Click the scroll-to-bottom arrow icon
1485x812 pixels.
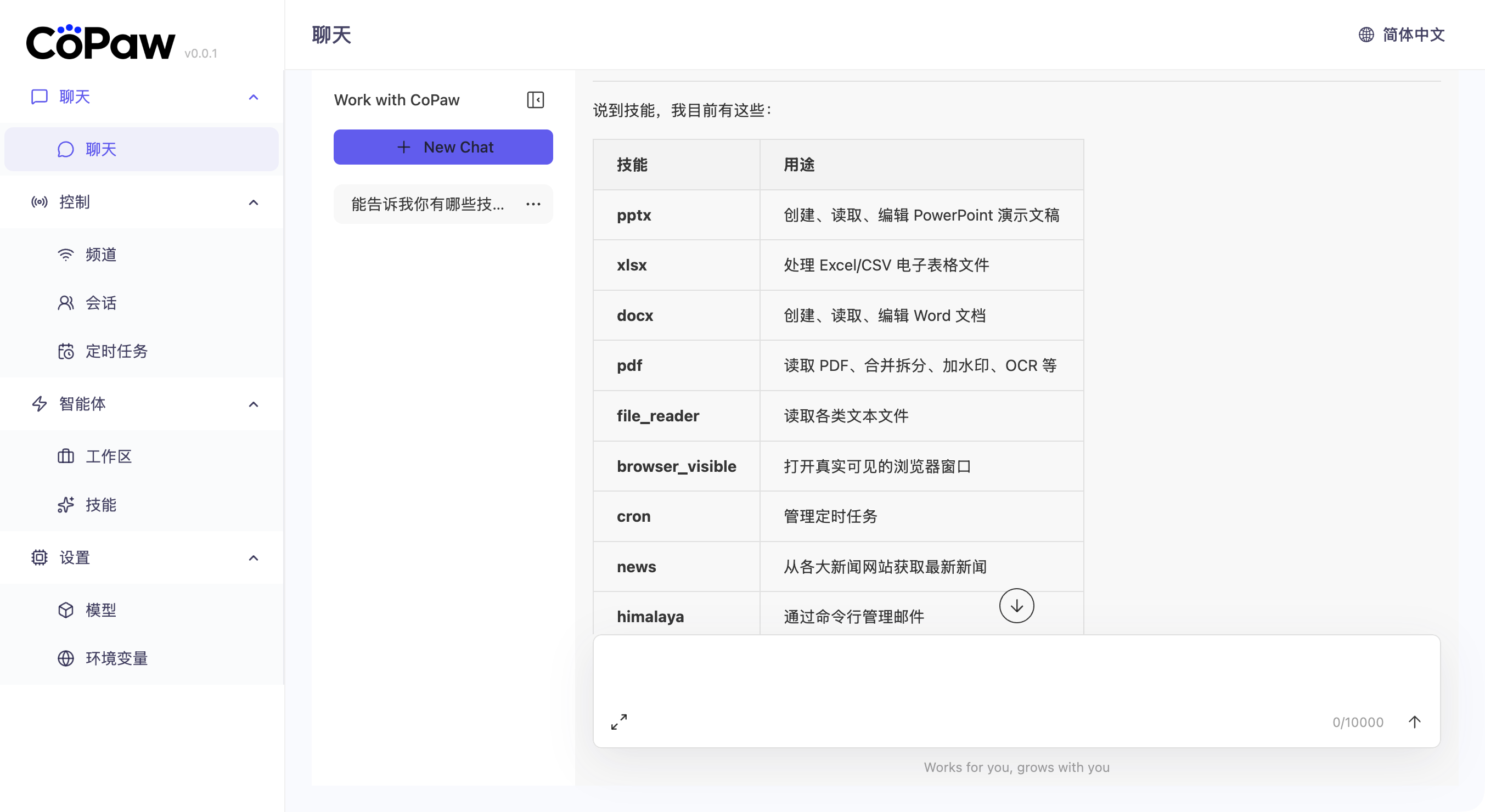click(x=1016, y=605)
